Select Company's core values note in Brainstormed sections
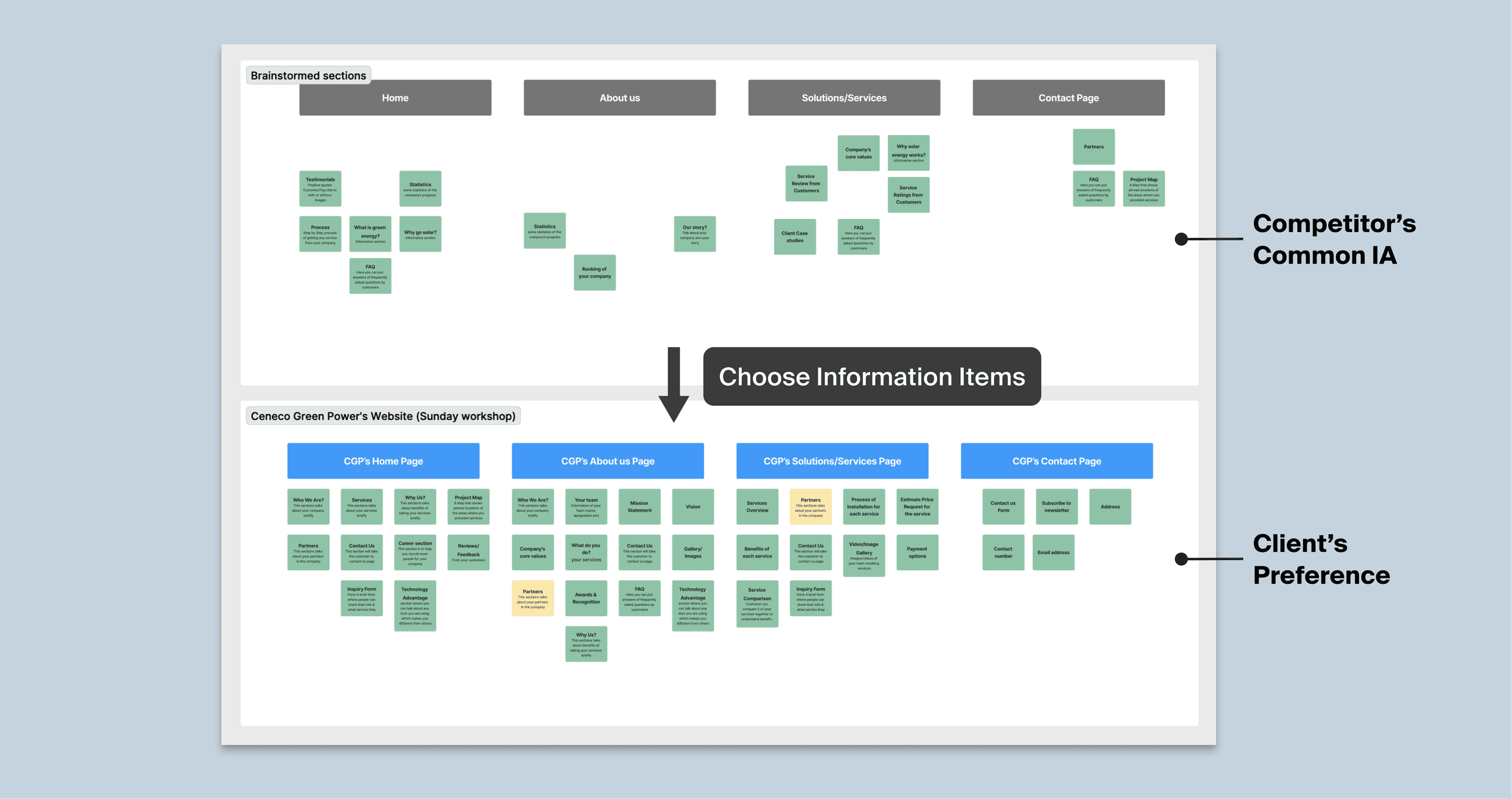This screenshot has width=1512, height=799. (858, 152)
